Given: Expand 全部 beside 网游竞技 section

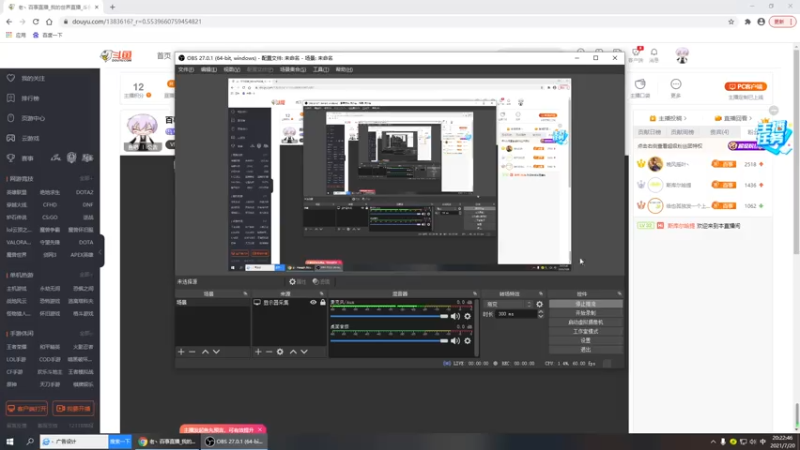Looking at the screenshot, I should (x=86, y=179).
